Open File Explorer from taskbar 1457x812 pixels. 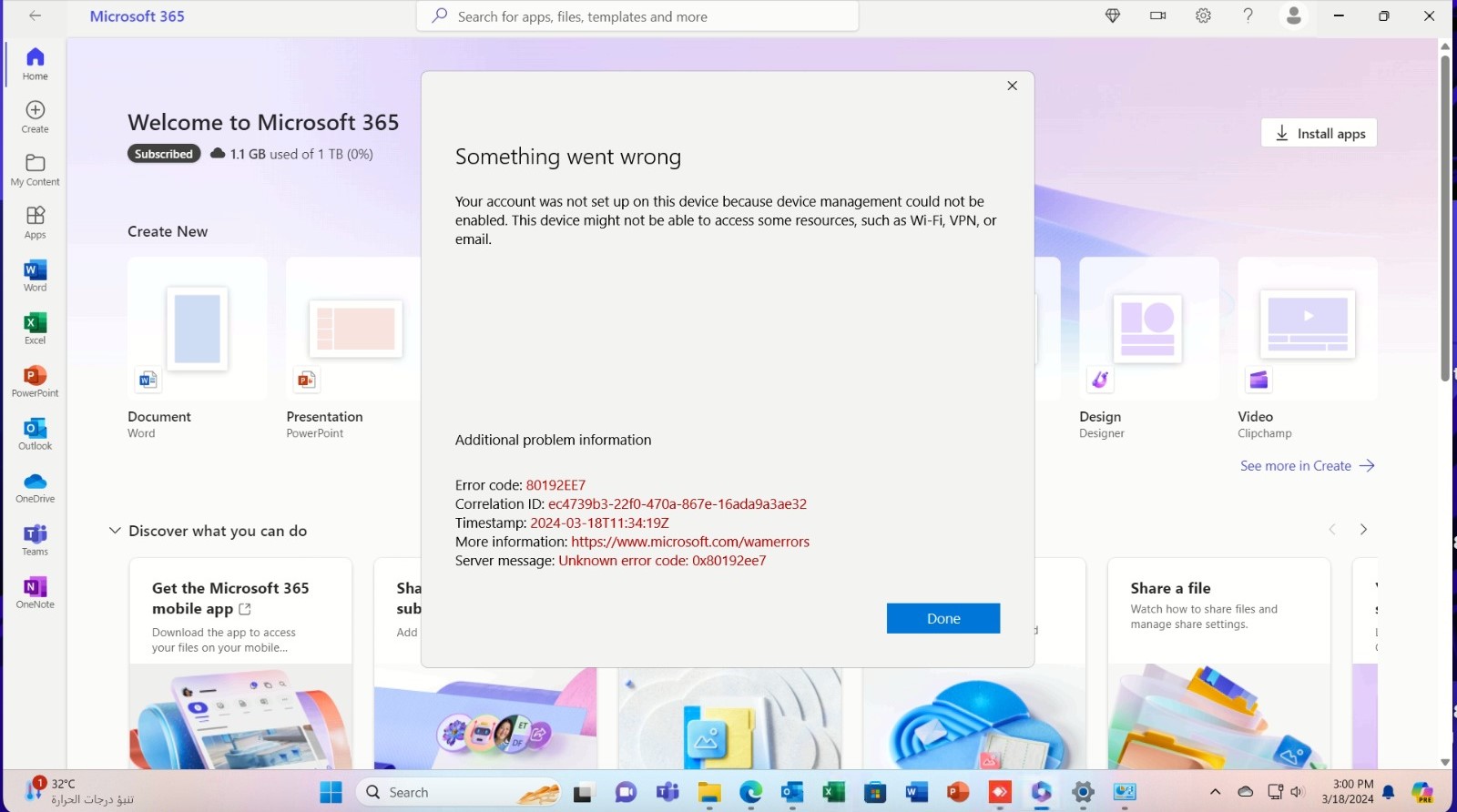709,792
